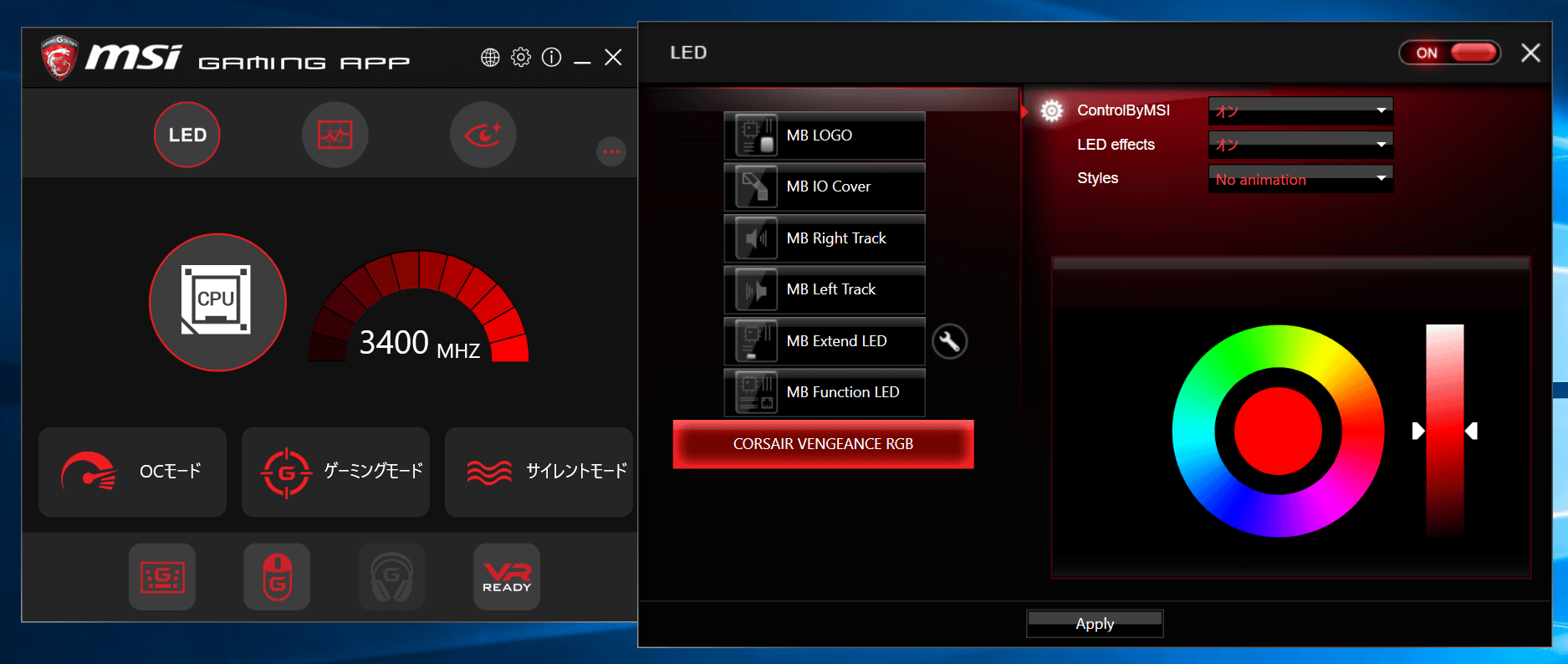Activate Gaming mode (ゲーミングモード) button

(x=335, y=472)
